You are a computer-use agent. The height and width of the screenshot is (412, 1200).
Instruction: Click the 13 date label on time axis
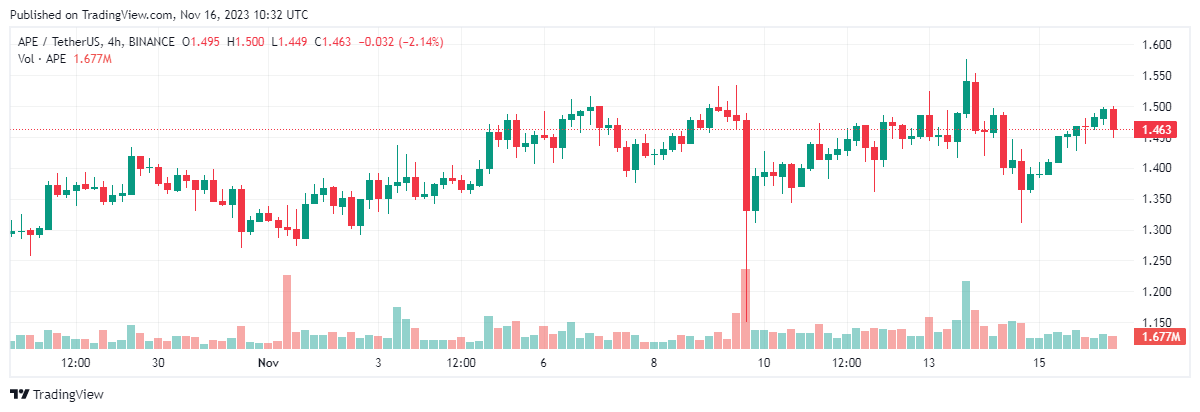[x=930, y=362]
